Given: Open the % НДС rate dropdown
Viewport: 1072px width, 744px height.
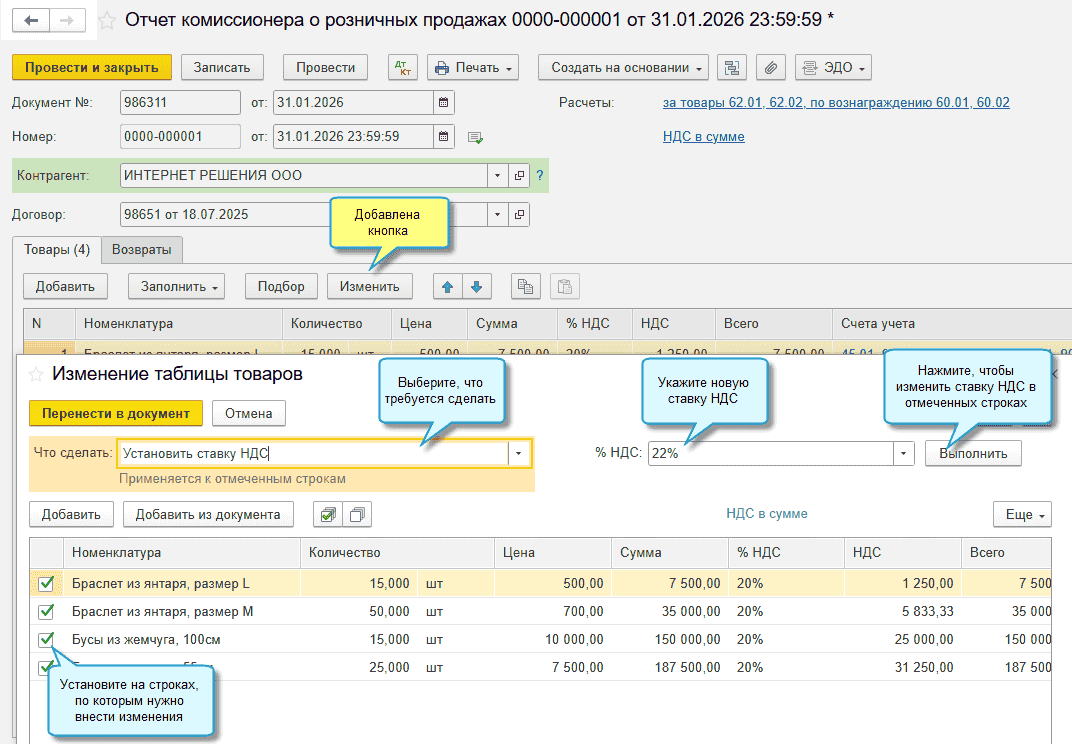Looking at the screenshot, I should click(904, 453).
